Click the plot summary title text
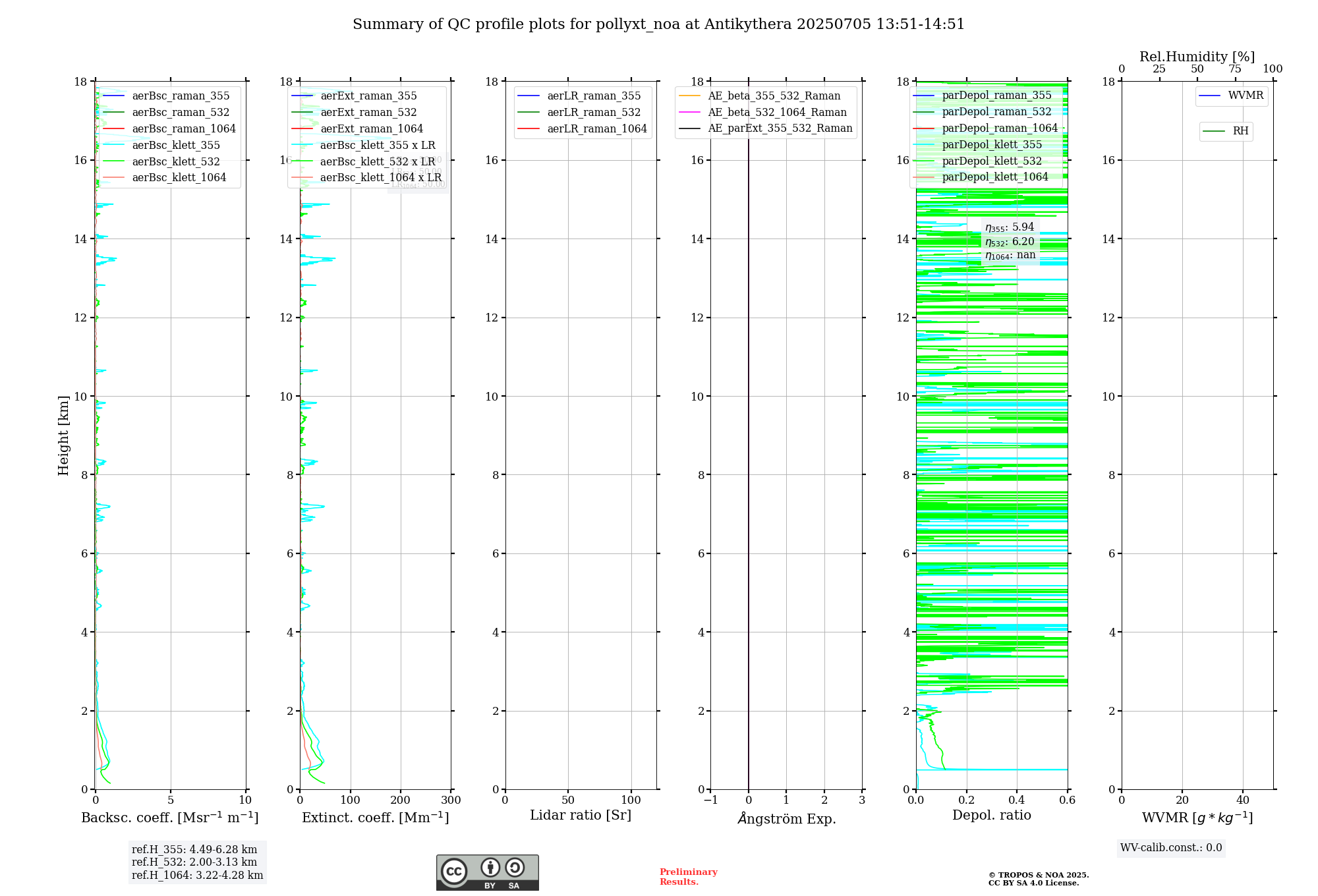Screen dimensions: 1318x896 tap(658, 24)
